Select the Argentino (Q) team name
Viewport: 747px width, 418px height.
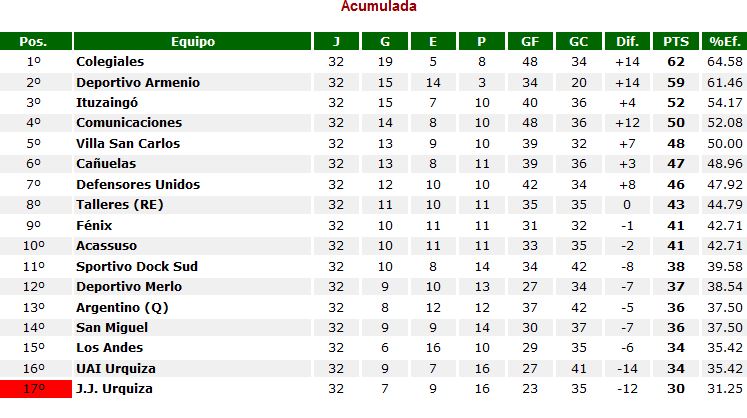point(122,307)
